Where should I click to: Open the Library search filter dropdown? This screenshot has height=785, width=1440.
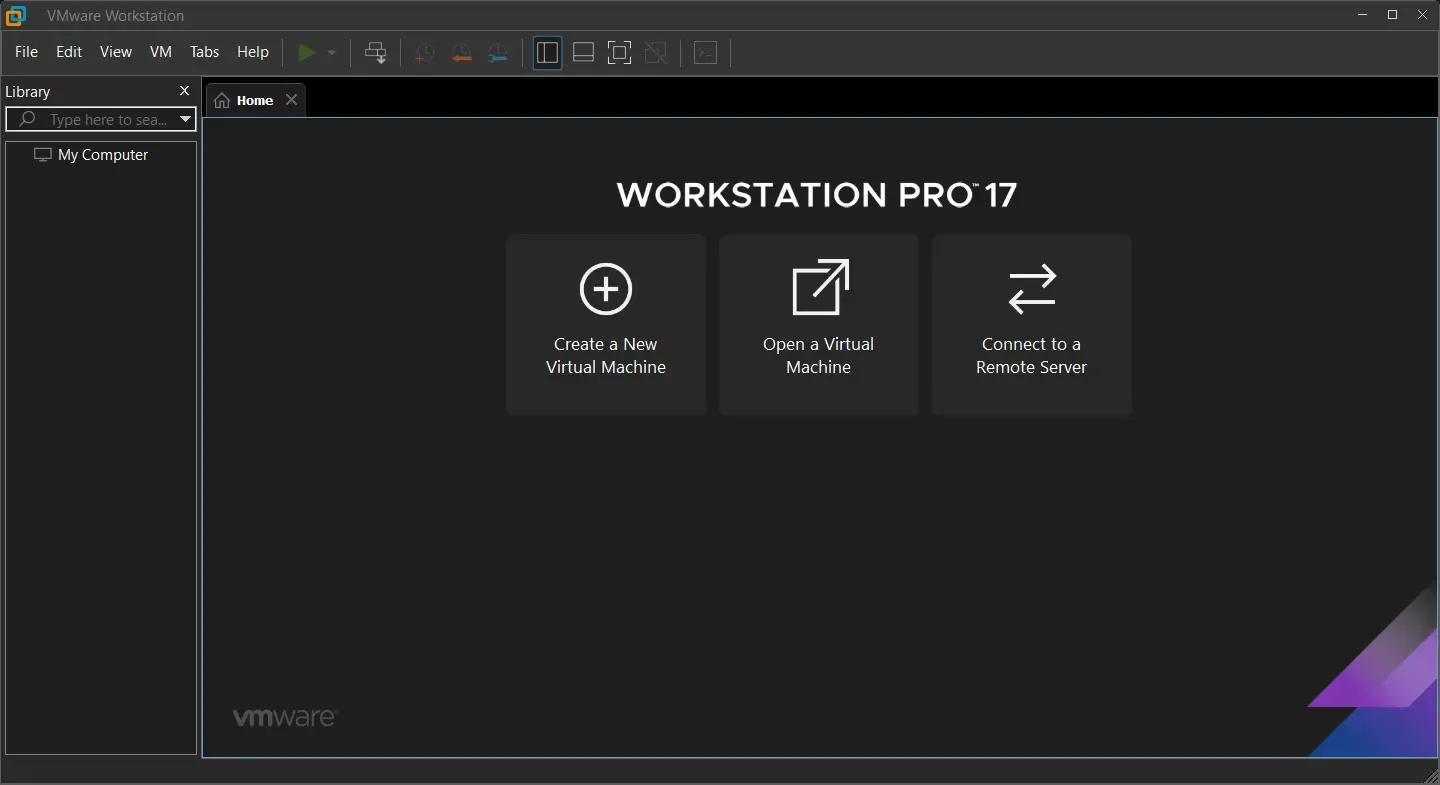click(x=185, y=119)
